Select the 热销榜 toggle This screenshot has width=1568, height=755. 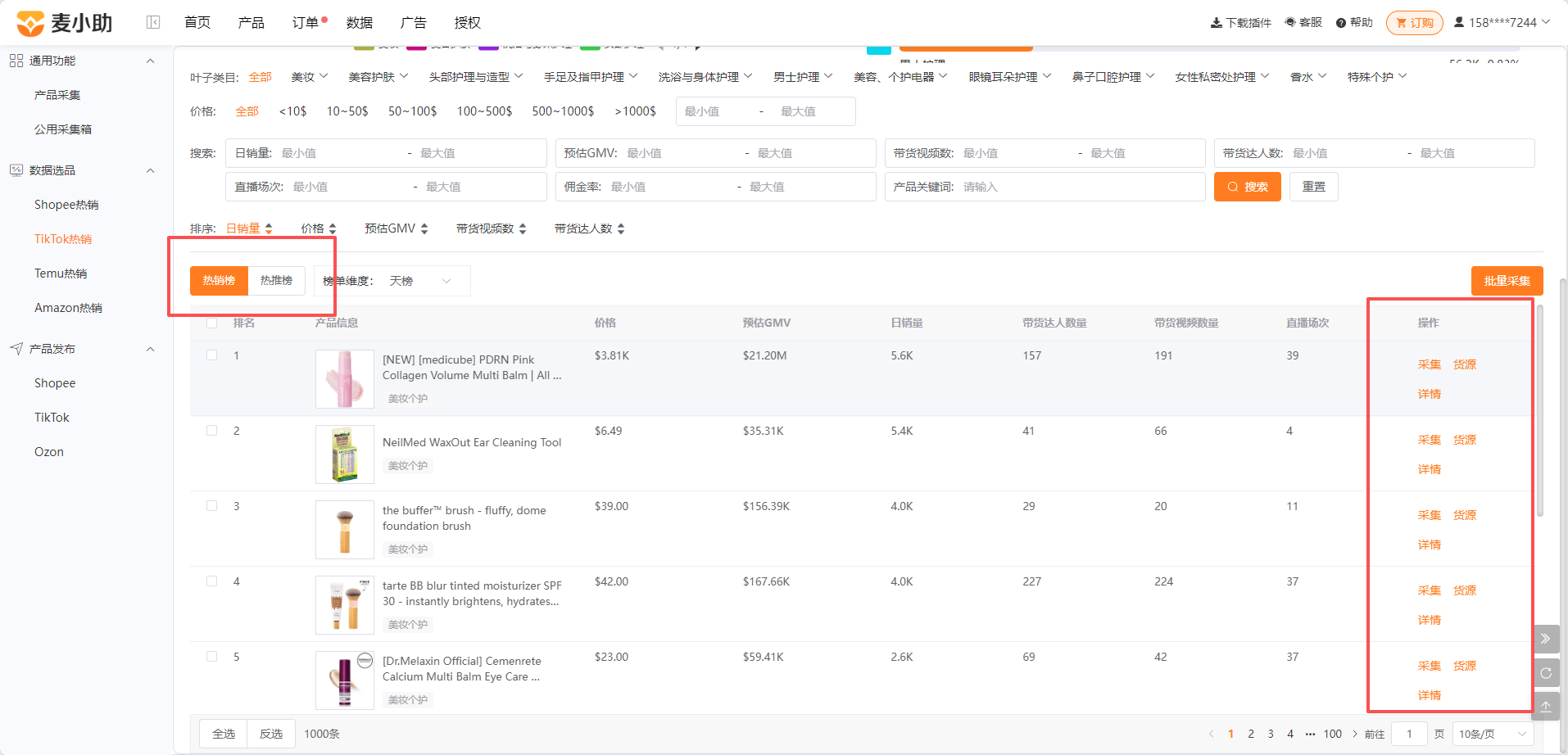point(219,281)
